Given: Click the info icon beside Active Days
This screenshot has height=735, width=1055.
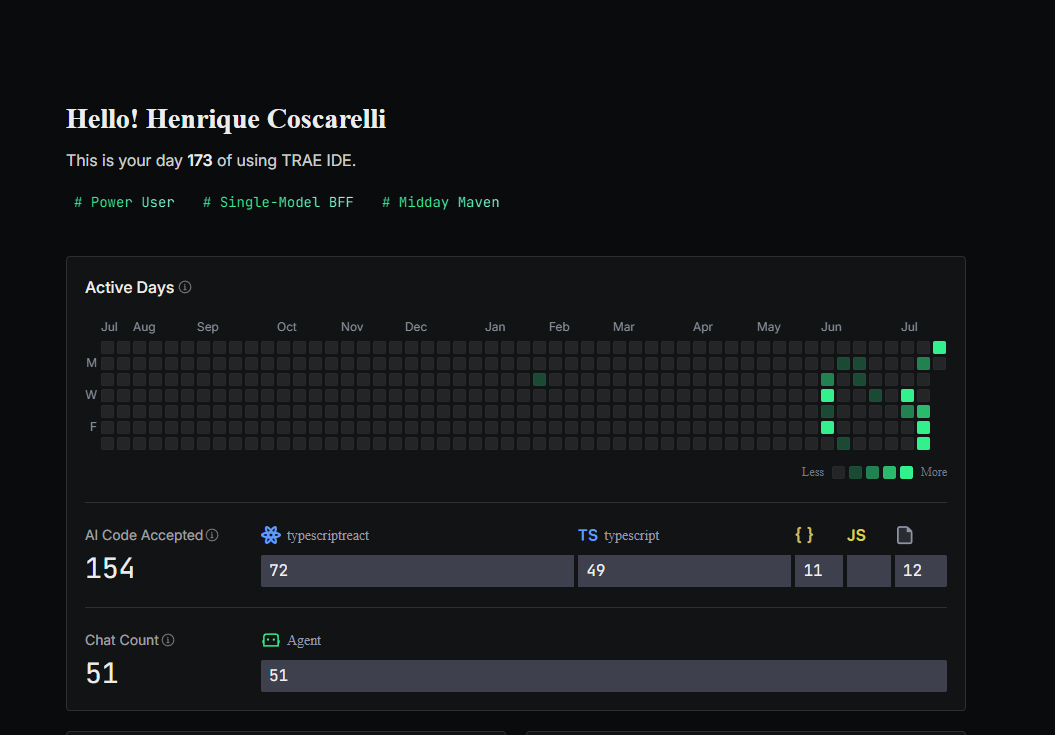Looking at the screenshot, I should pyautogui.click(x=185, y=287).
